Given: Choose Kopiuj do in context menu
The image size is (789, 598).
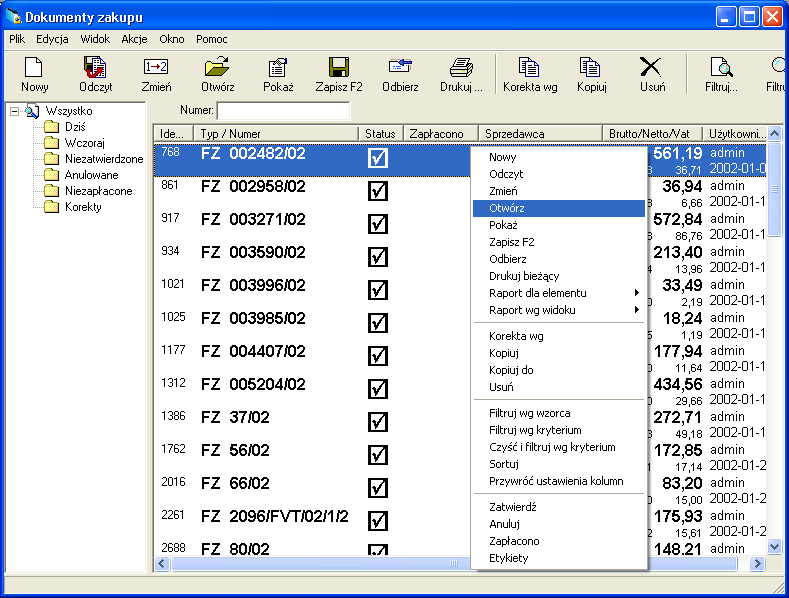Looking at the screenshot, I should point(559,370).
